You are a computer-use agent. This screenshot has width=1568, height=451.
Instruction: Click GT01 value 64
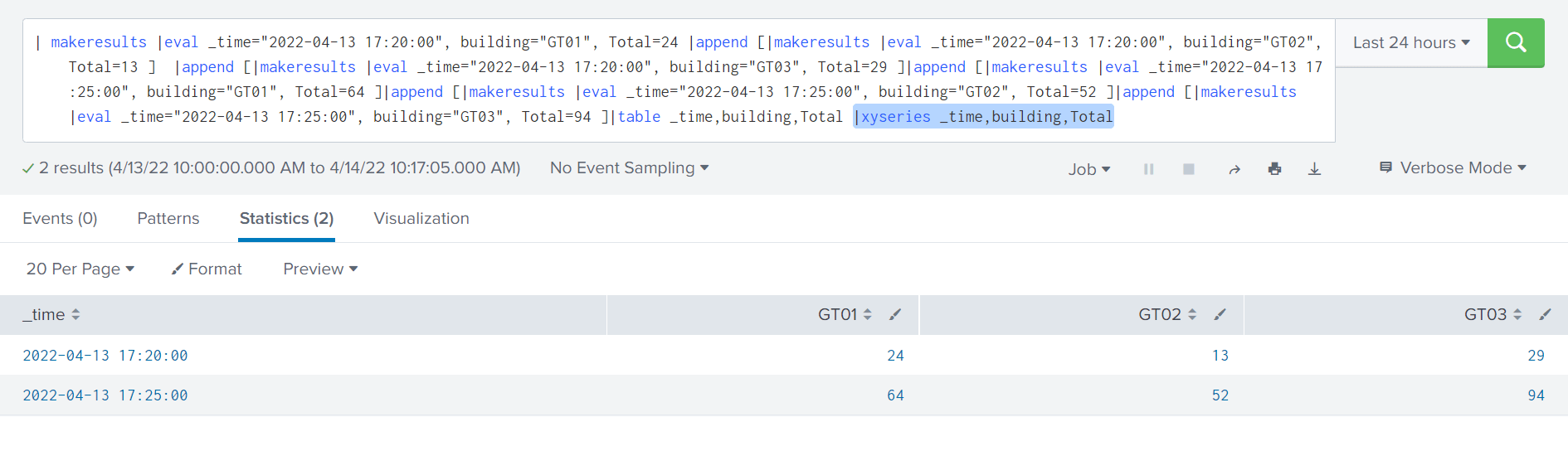tap(895, 395)
